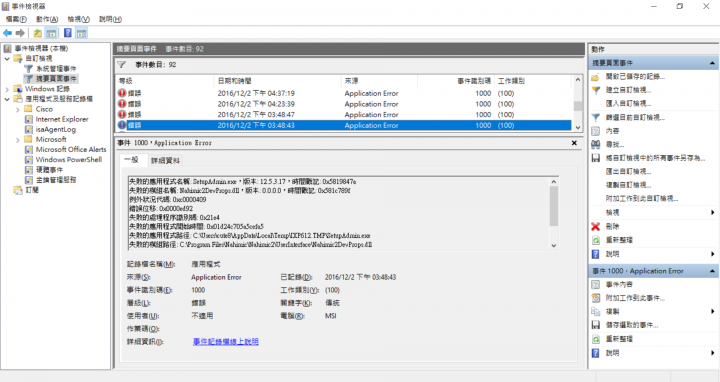This screenshot has width=720, height=382.
Task: Collapse the 自訂檢視 tree node
Action: pos(7,59)
